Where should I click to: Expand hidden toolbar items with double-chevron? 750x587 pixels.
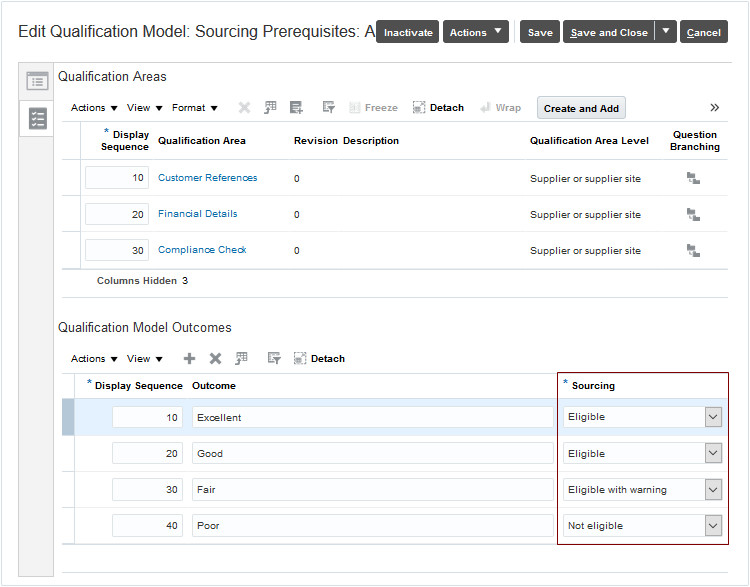point(715,108)
